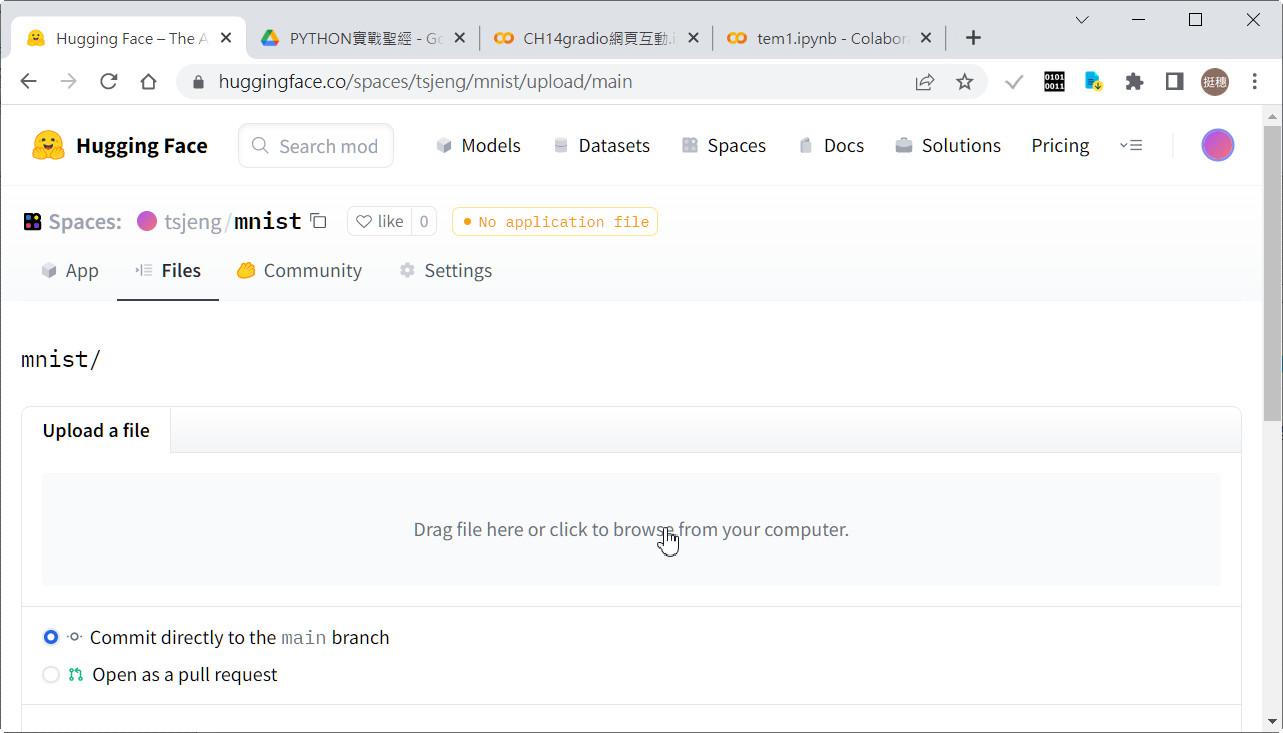1283x733 pixels.
Task: Select 'Commit directly to the main branch'
Action: [x=51, y=637]
